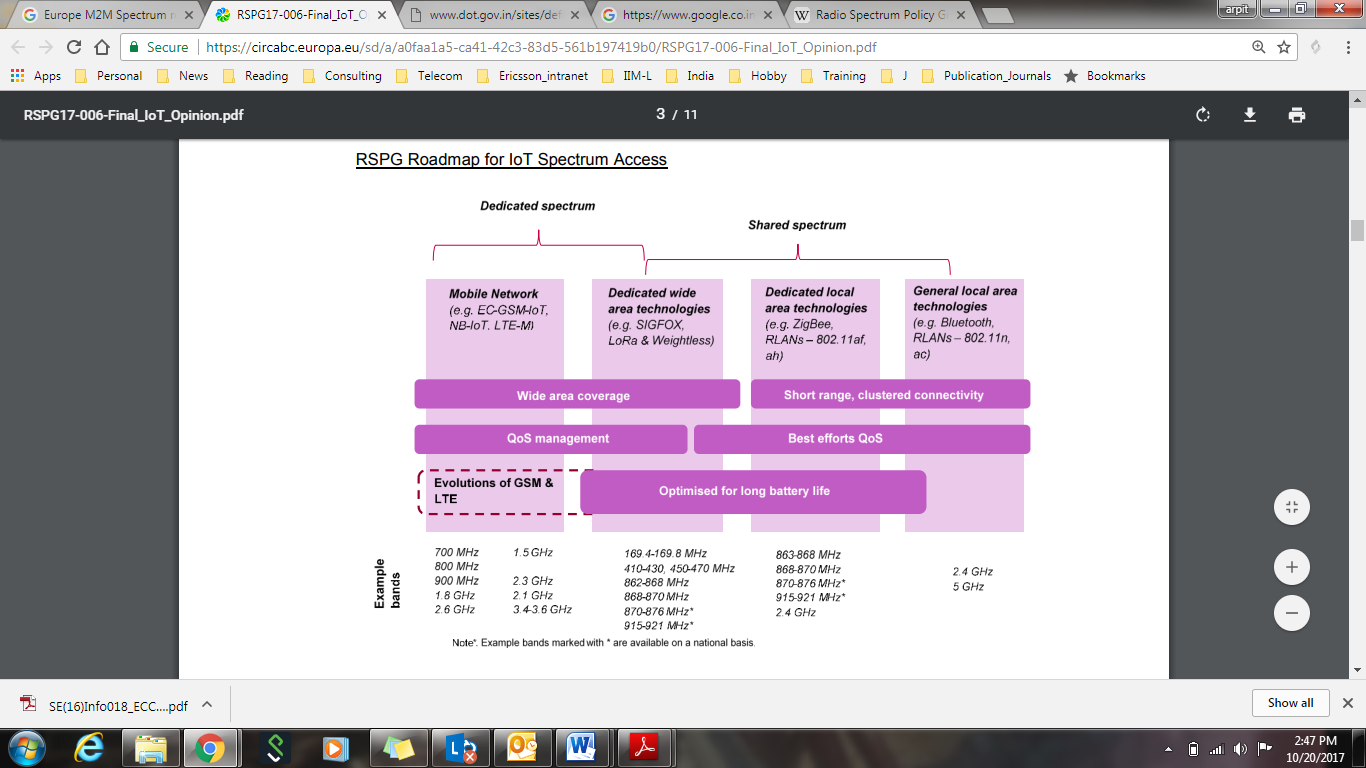
Task: Rotate the PDF document clockwise
Action: click(x=1203, y=115)
